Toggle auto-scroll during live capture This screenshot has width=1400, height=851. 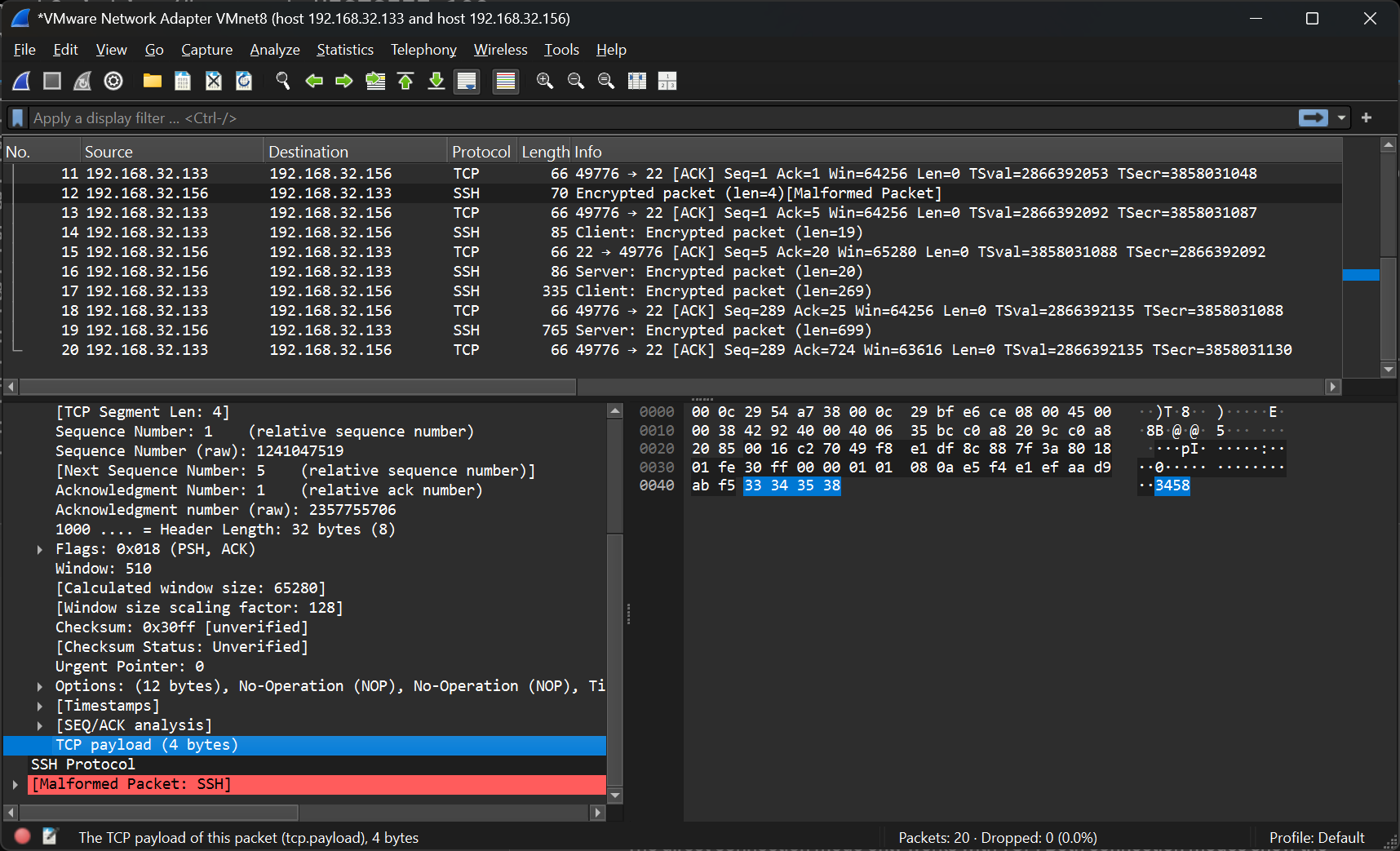tap(467, 81)
